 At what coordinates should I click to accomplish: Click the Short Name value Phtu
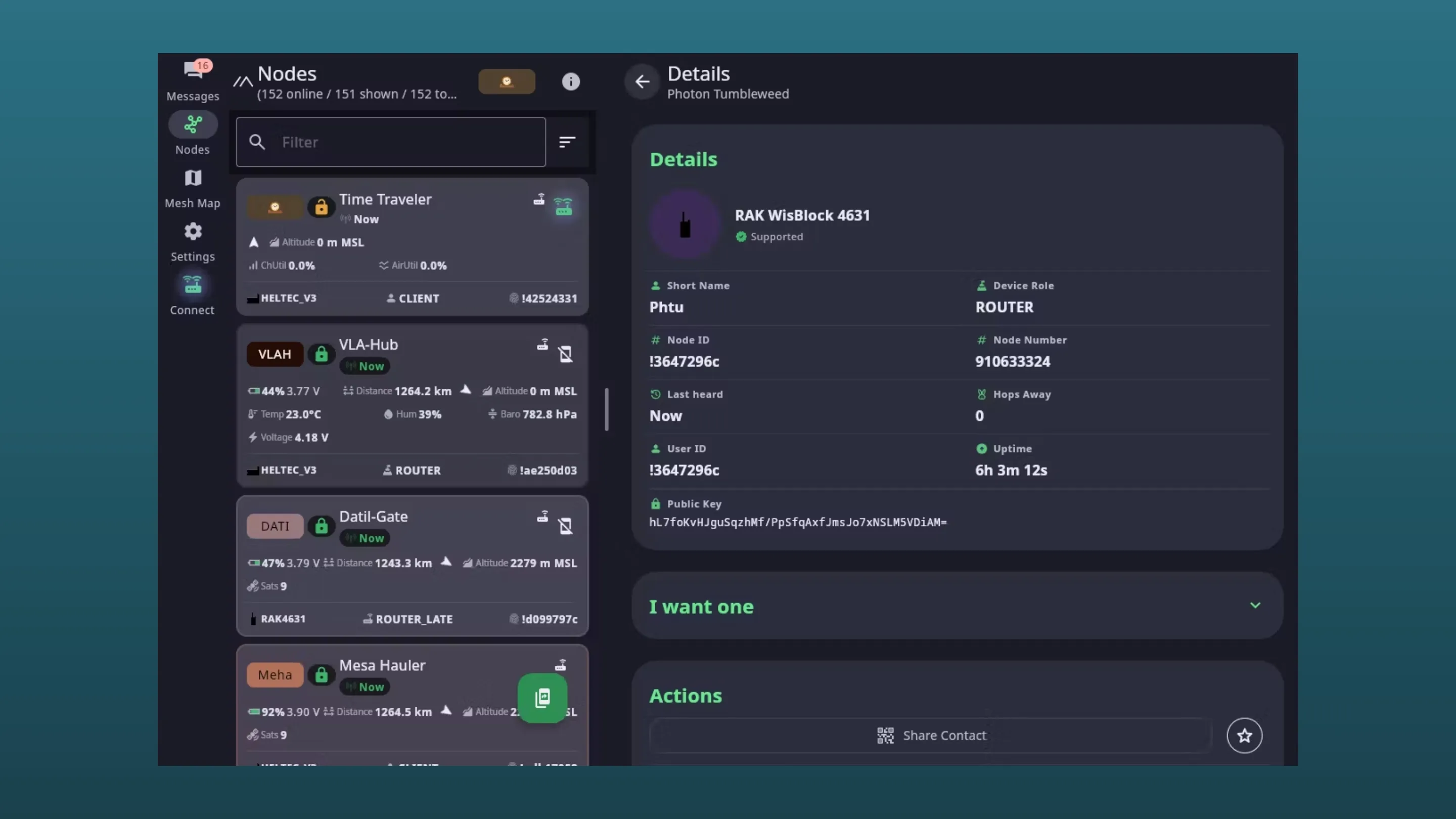click(x=666, y=307)
